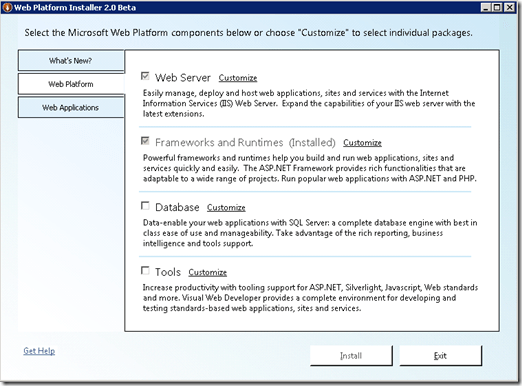This screenshot has width=522, height=386.
Task: Open Customize link for Tools
Action: pos(207,272)
